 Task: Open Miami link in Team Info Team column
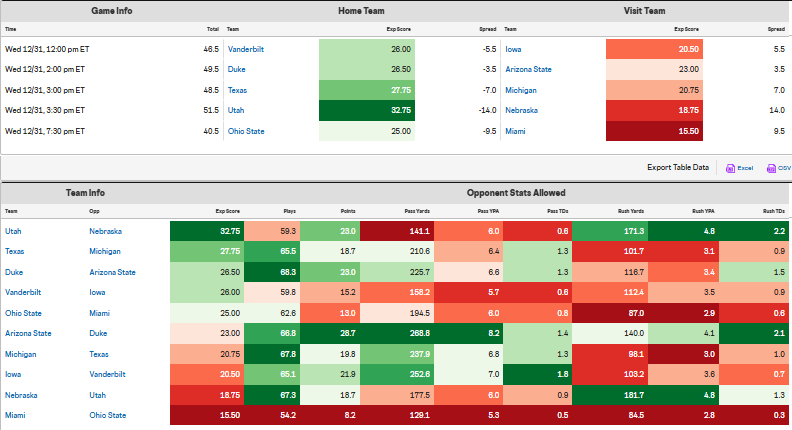point(15,415)
